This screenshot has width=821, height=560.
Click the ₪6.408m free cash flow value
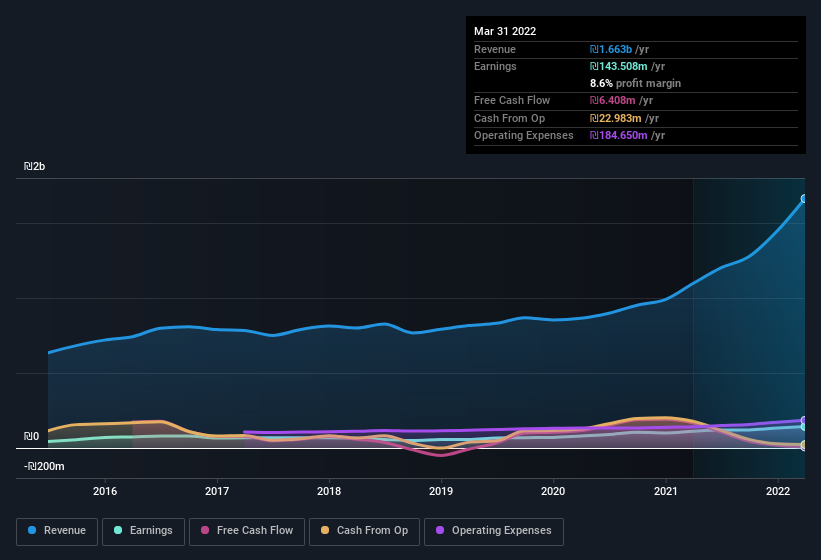(612, 100)
